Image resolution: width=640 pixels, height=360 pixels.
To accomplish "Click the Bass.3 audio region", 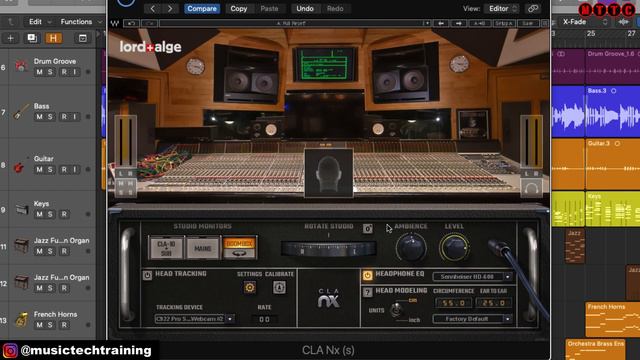I will point(613,111).
